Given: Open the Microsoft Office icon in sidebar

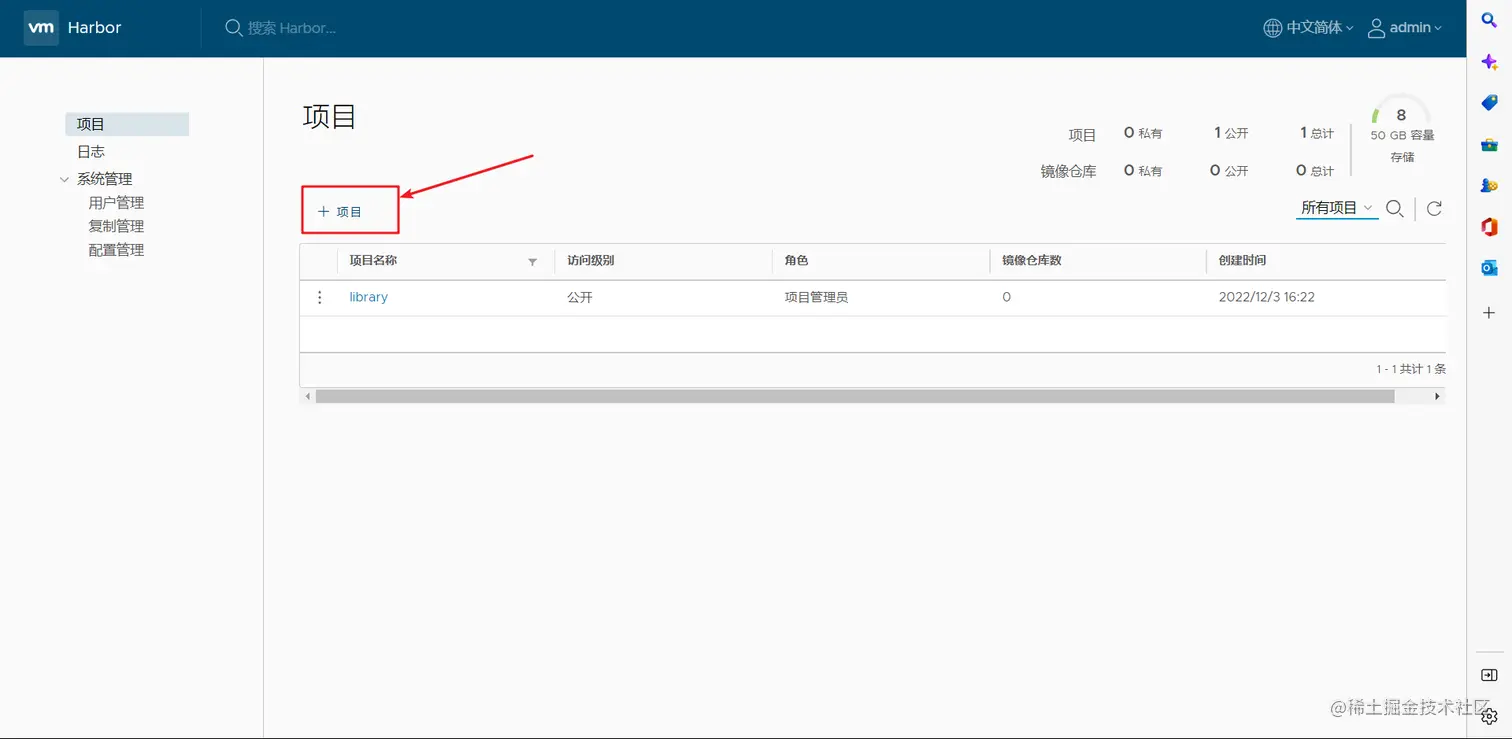Looking at the screenshot, I should tap(1489, 227).
